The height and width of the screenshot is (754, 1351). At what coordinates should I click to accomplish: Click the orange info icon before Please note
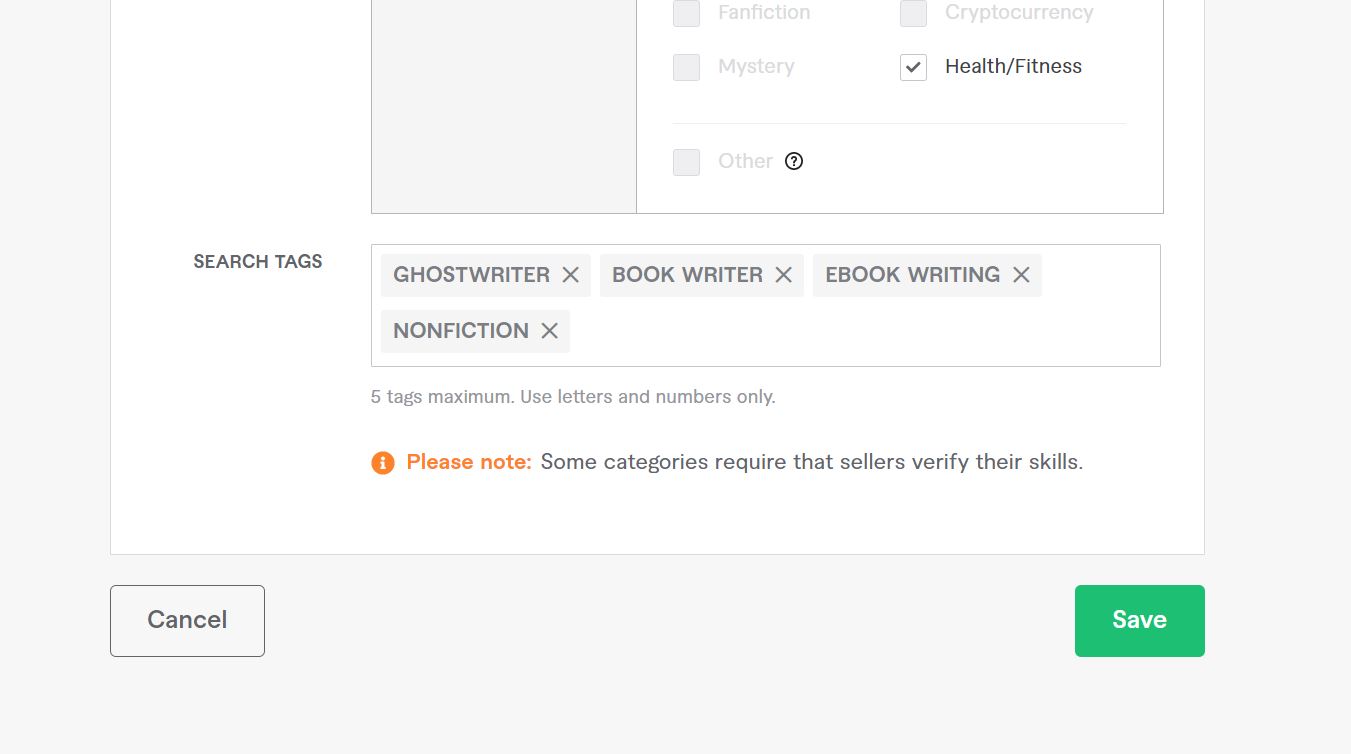coord(383,462)
